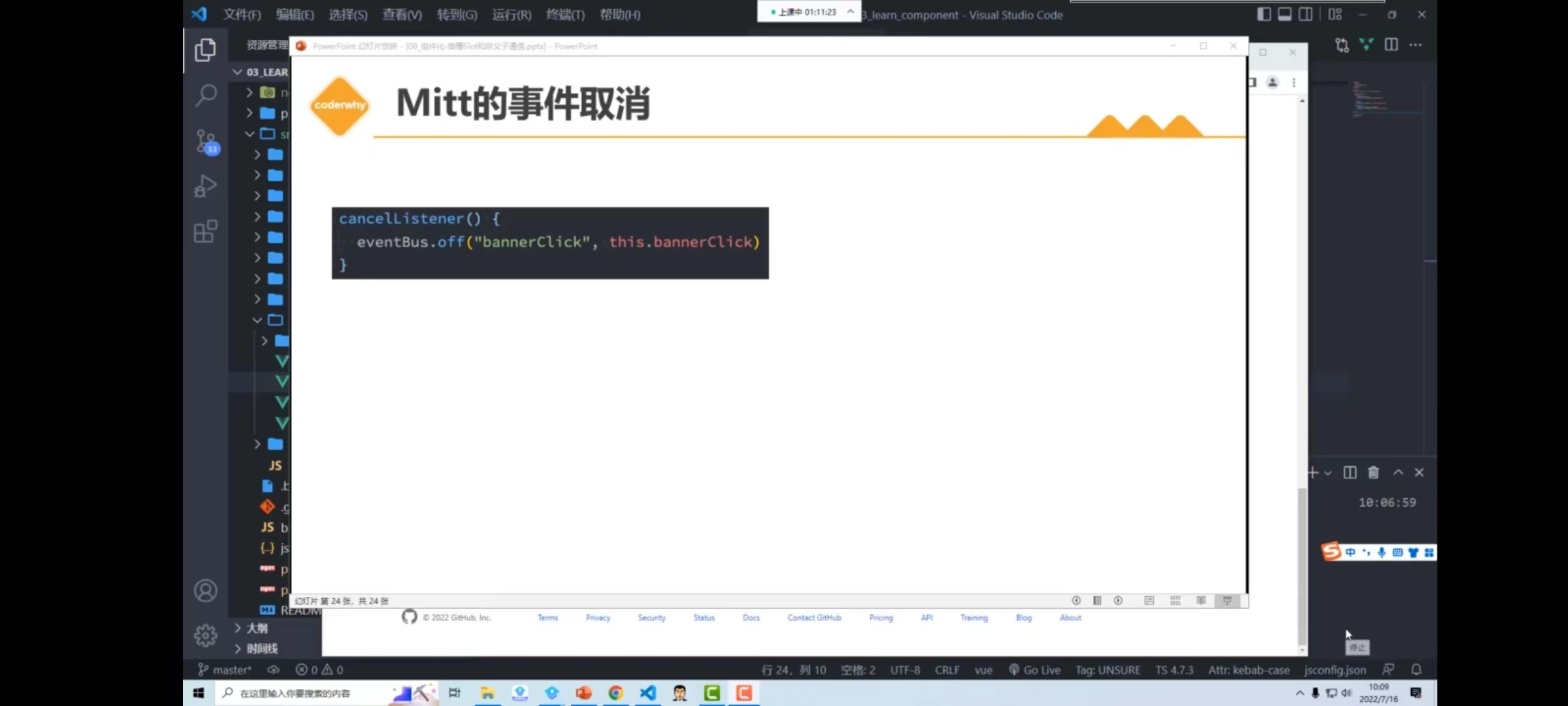
Task: Open Customize Layout in VS Code title bar
Action: tap(1335, 14)
